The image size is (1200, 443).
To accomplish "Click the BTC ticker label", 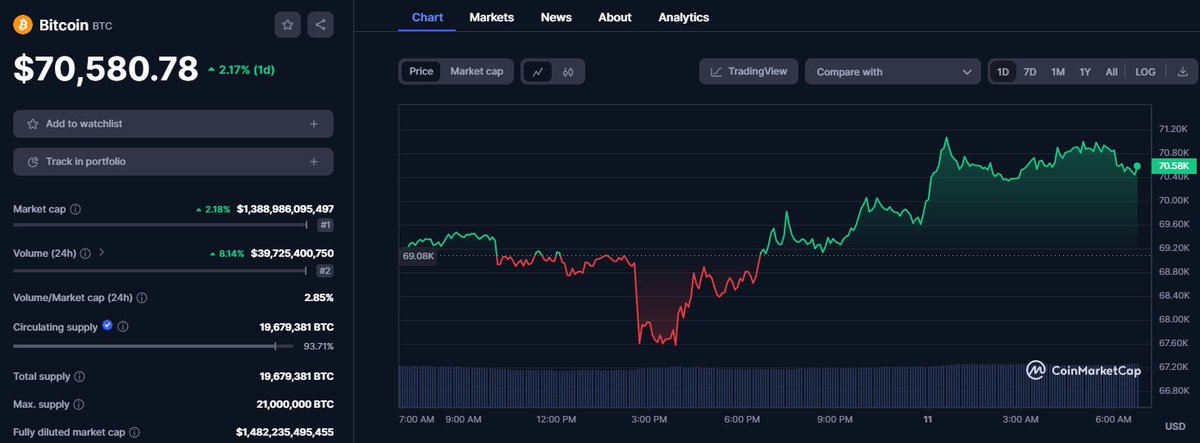I will (102, 26).
